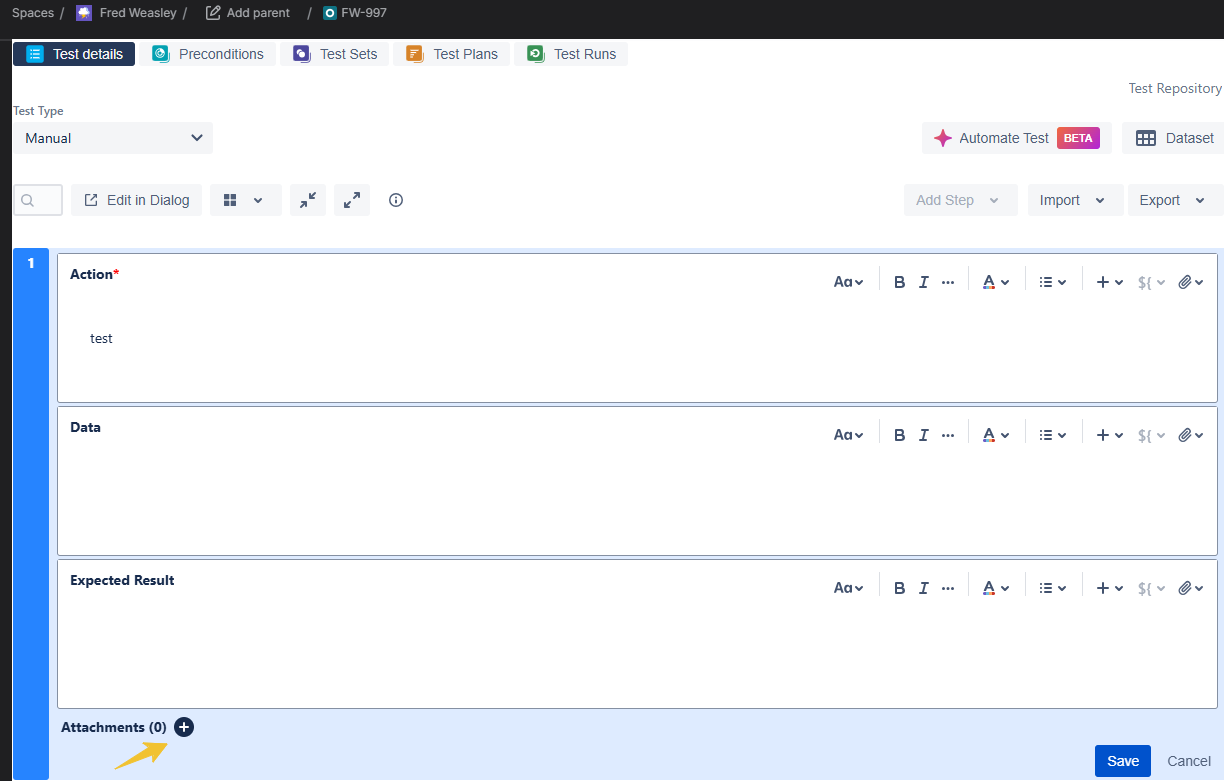Image resolution: width=1224 pixels, height=781 pixels.
Task: Open attachment paperclip in Data editor
Action: (1190, 435)
